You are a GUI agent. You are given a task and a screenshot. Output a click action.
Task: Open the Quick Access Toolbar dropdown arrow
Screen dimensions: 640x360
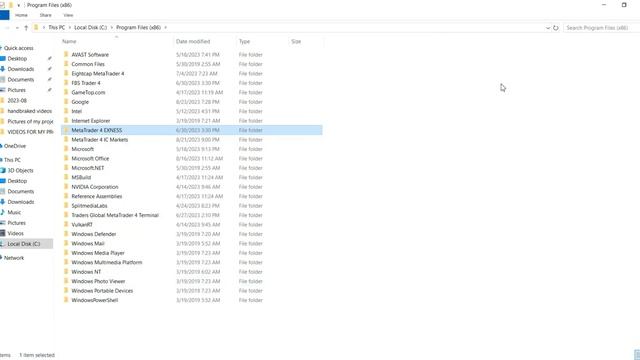coord(18,5)
